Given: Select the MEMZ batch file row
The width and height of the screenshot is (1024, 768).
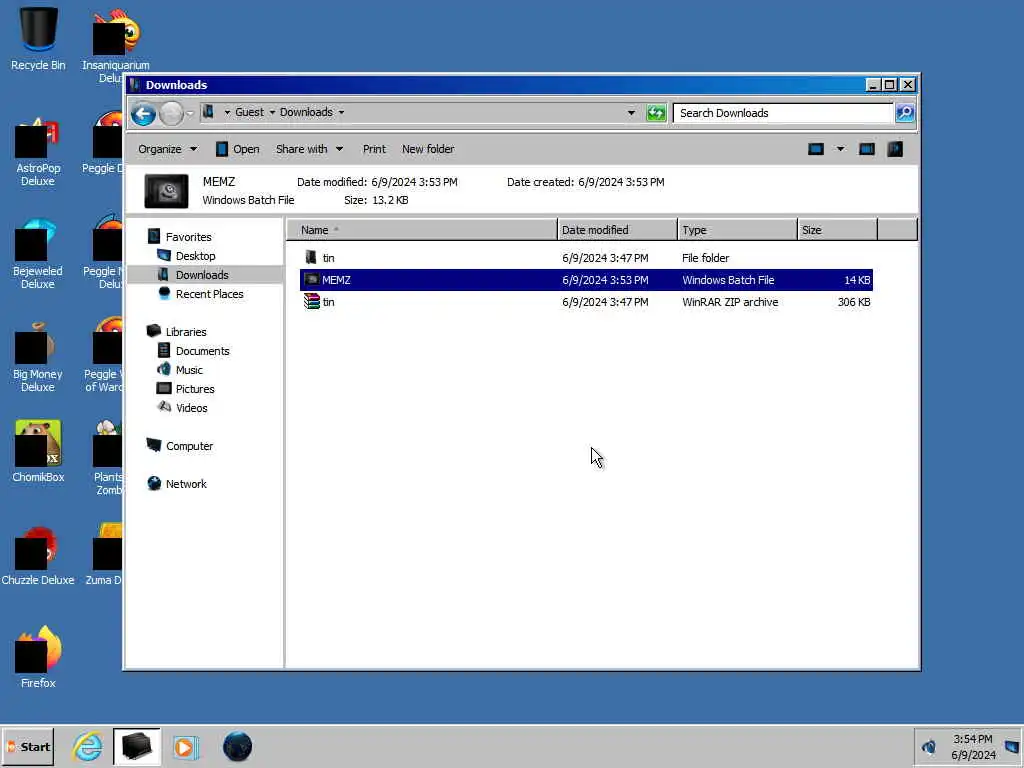Looking at the screenshot, I should point(586,280).
